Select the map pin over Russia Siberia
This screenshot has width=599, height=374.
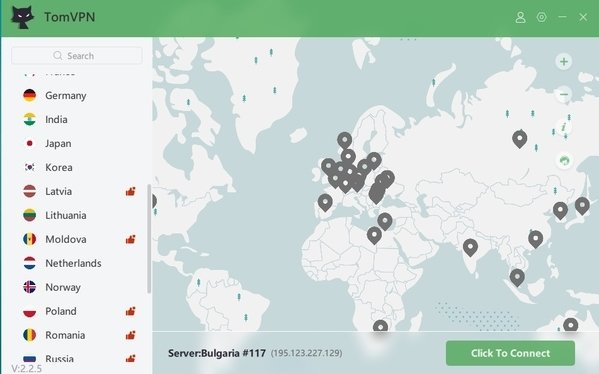click(520, 139)
